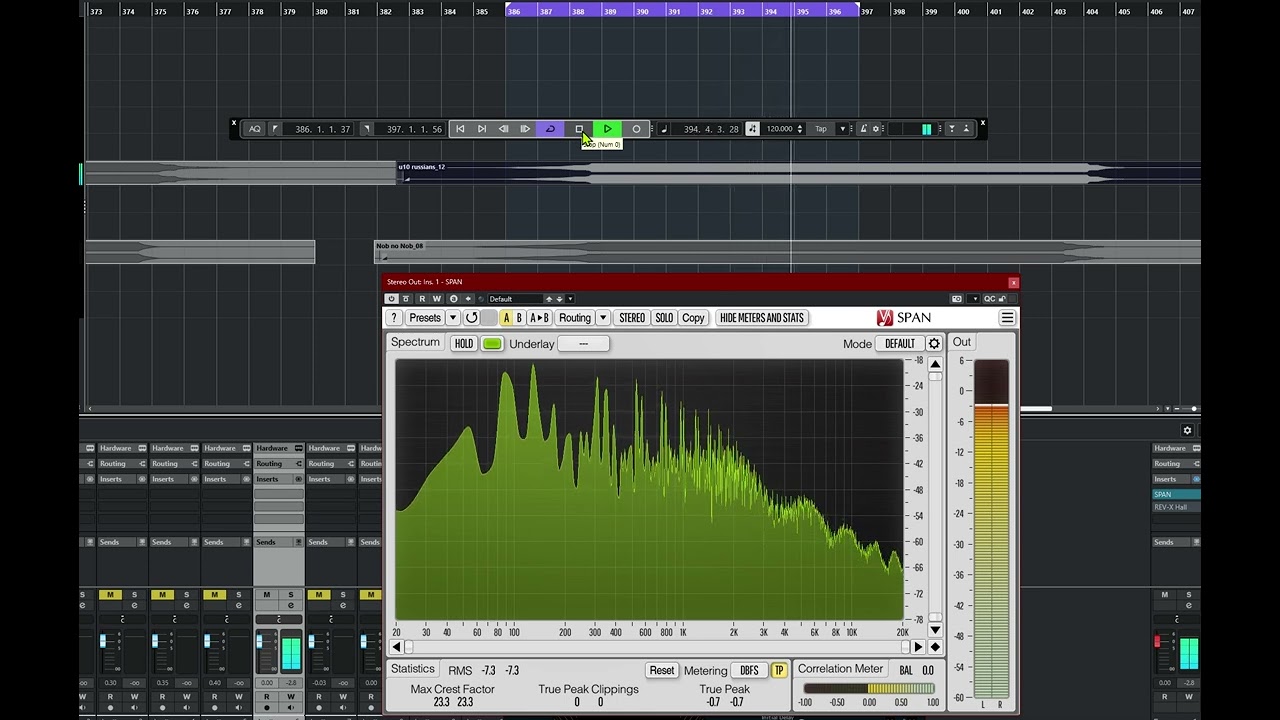Open the SPAN hamburger menu icon
The image size is (1280, 720).
(1007, 318)
